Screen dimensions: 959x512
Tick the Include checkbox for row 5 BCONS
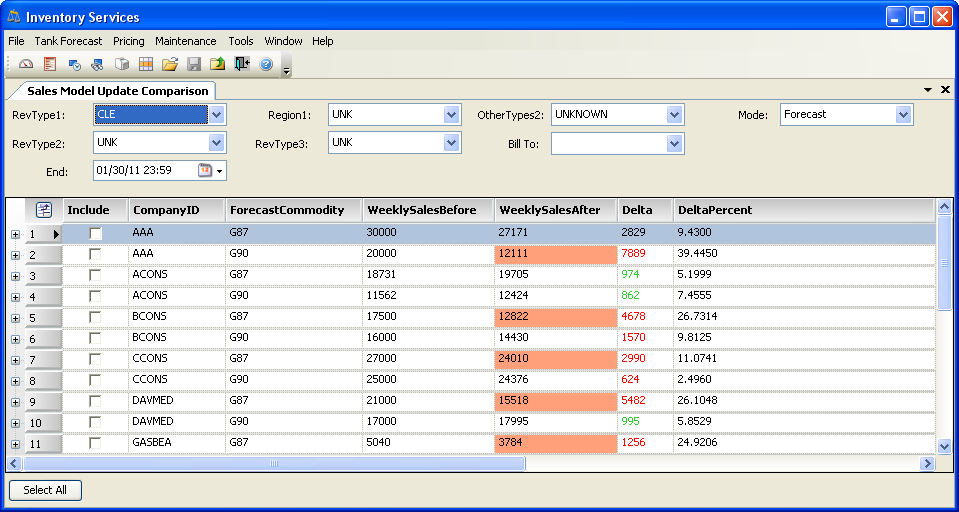[x=95, y=317]
